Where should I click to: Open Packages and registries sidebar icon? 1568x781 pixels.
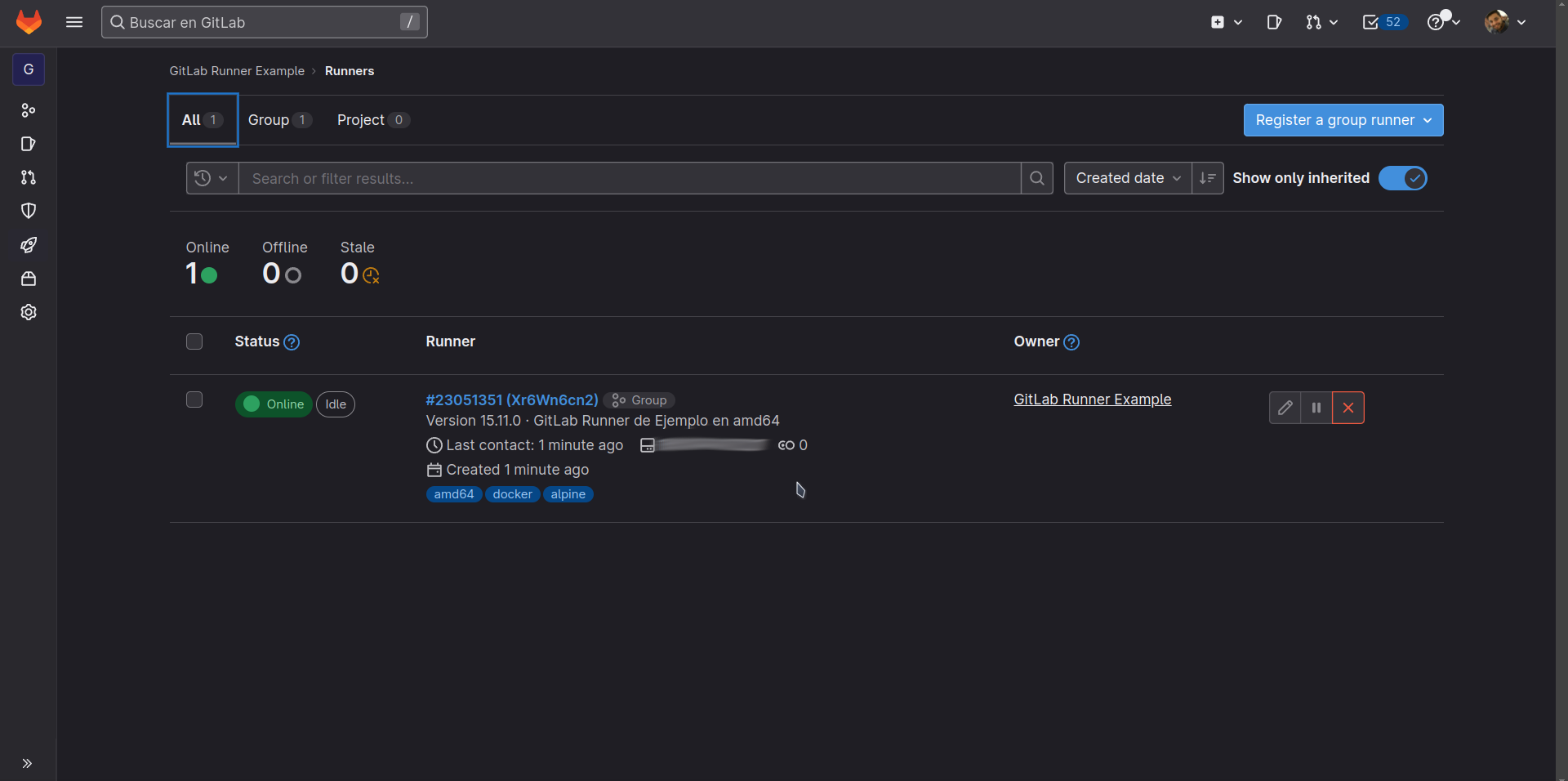tap(29, 279)
